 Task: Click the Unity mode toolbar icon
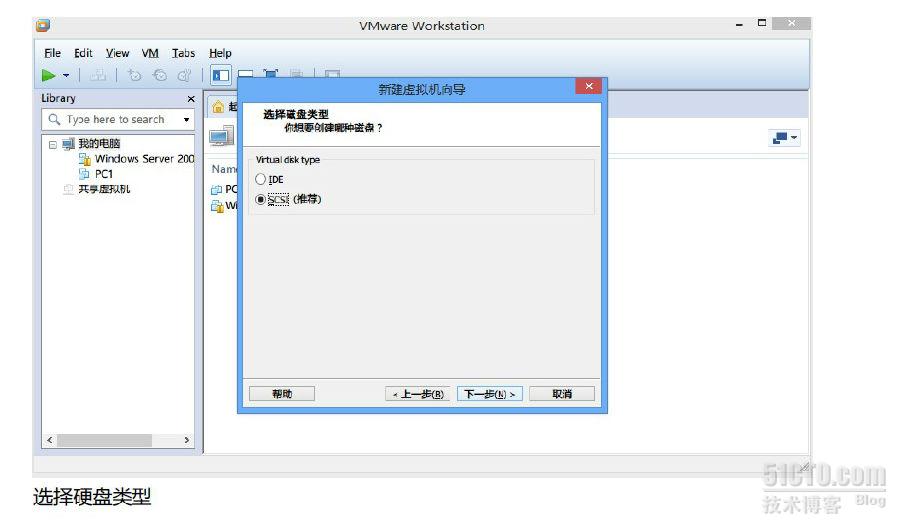tap(296, 73)
